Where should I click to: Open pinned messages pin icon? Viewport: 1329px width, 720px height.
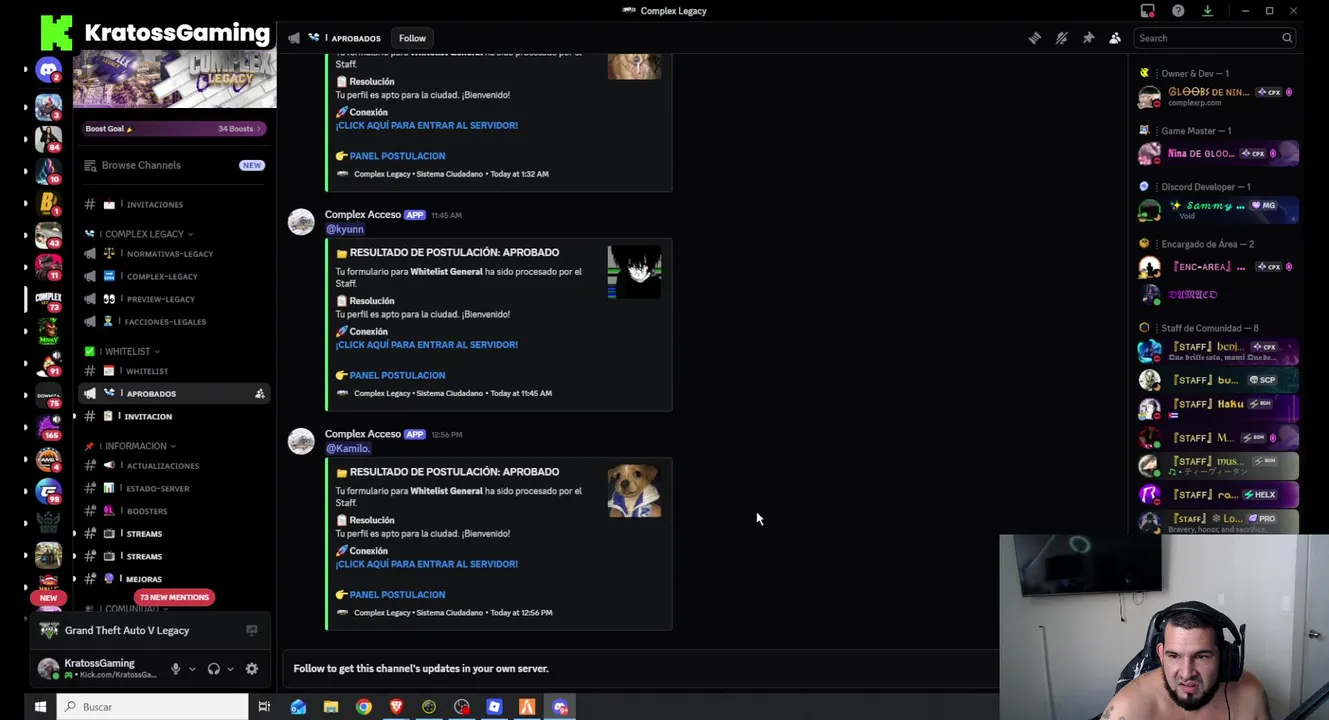1088,38
